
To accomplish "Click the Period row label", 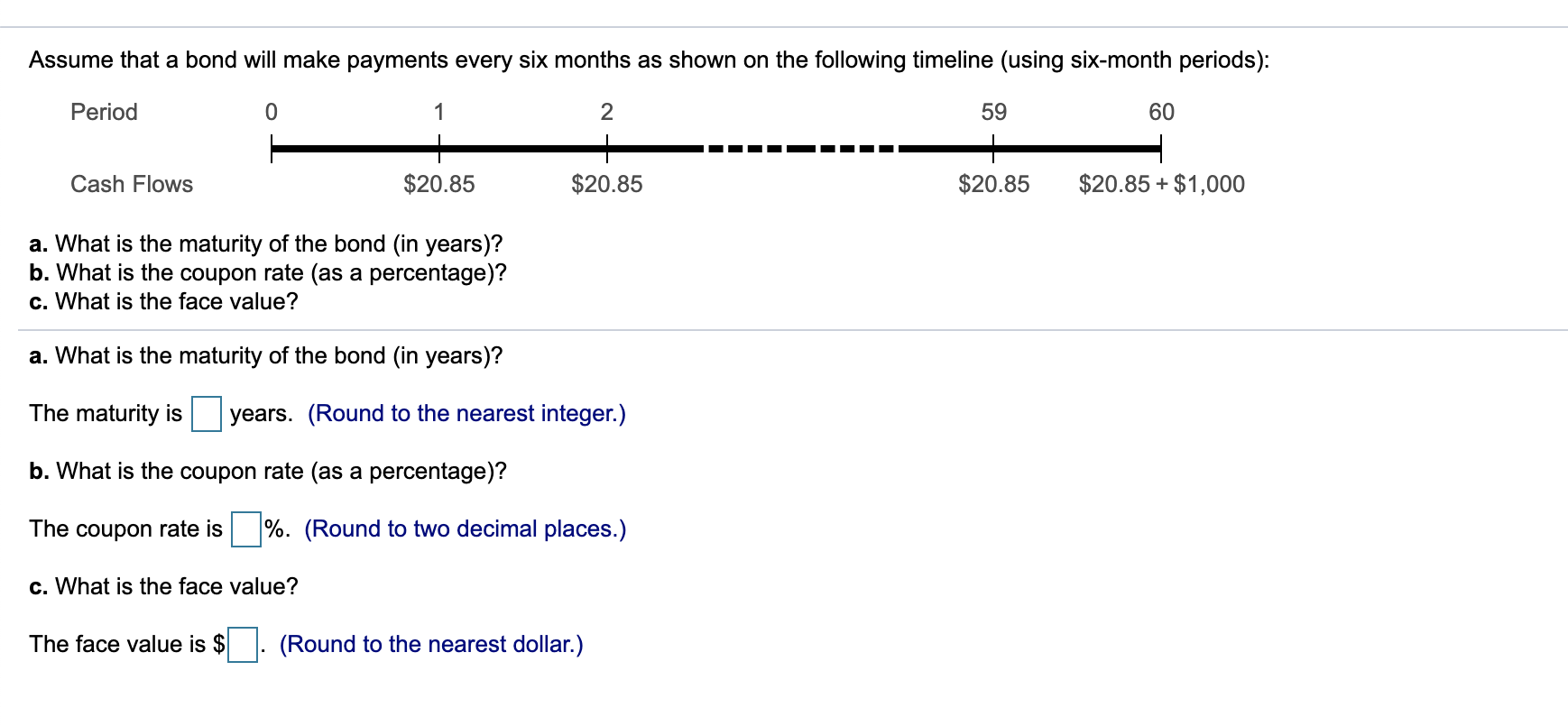I will click(x=103, y=112).
